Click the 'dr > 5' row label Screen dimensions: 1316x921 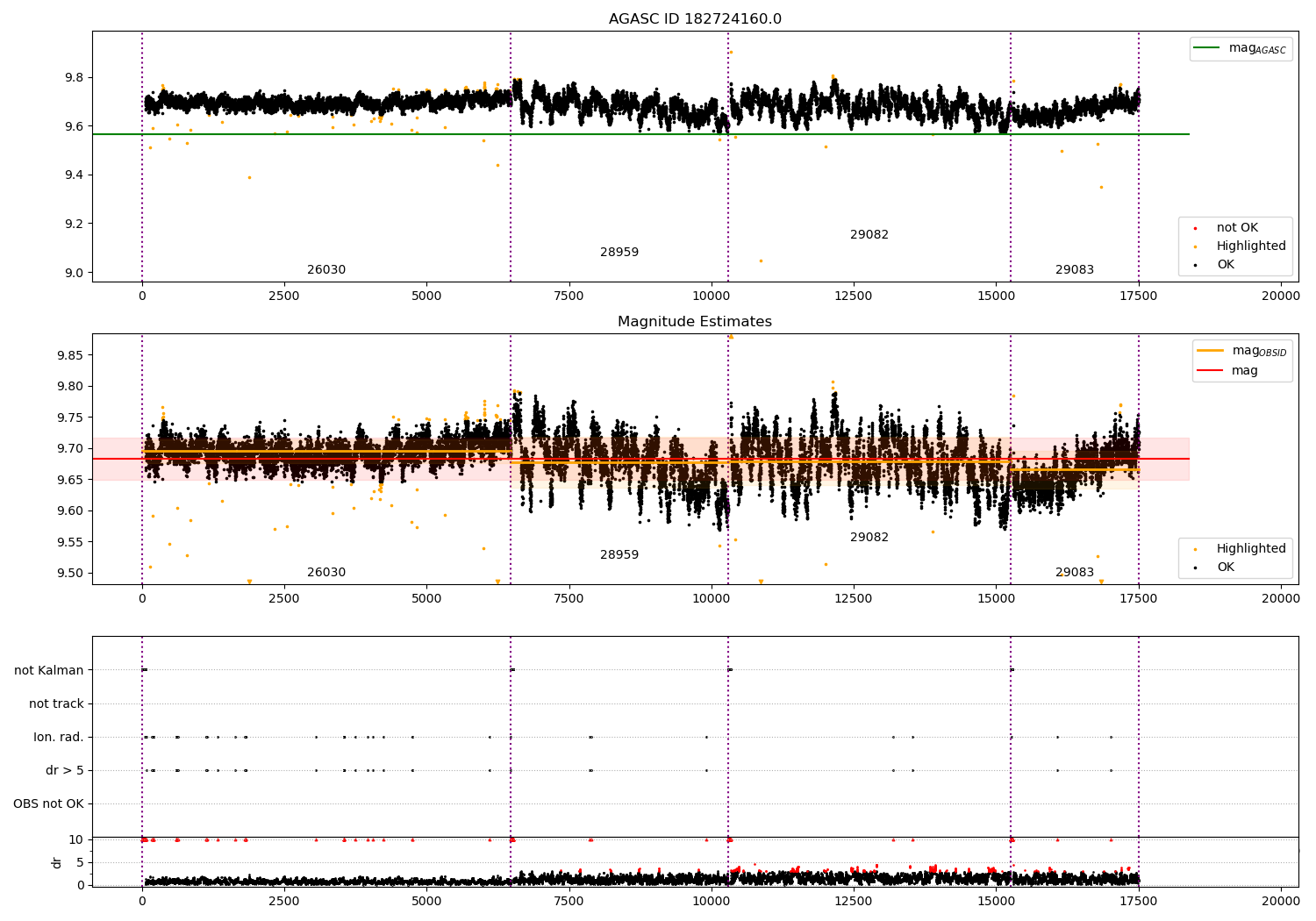point(65,771)
